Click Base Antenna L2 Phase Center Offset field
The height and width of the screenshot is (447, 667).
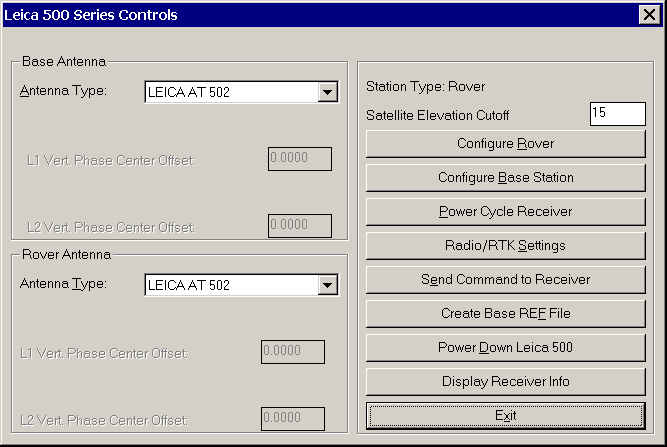click(300, 226)
